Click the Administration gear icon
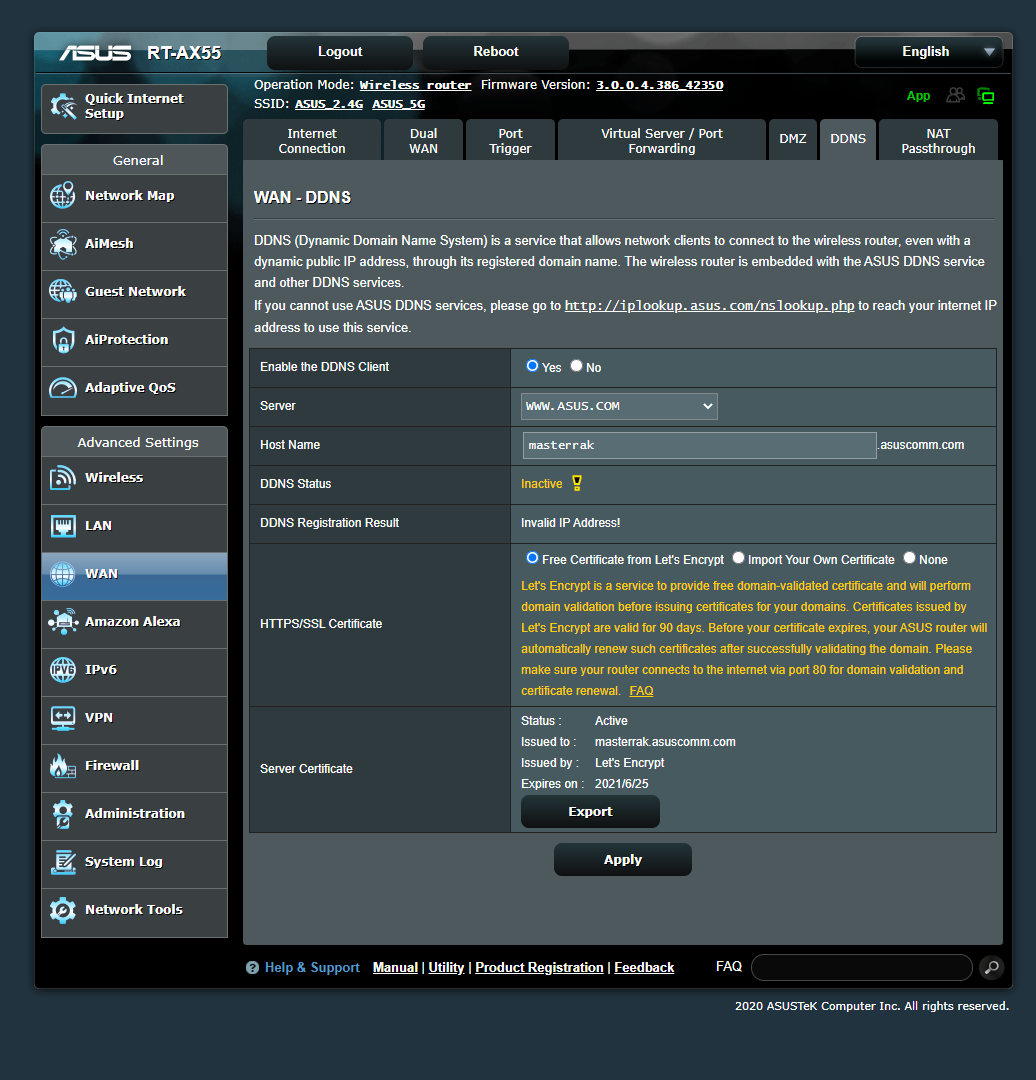1036x1080 pixels. pyautogui.click(x=63, y=814)
